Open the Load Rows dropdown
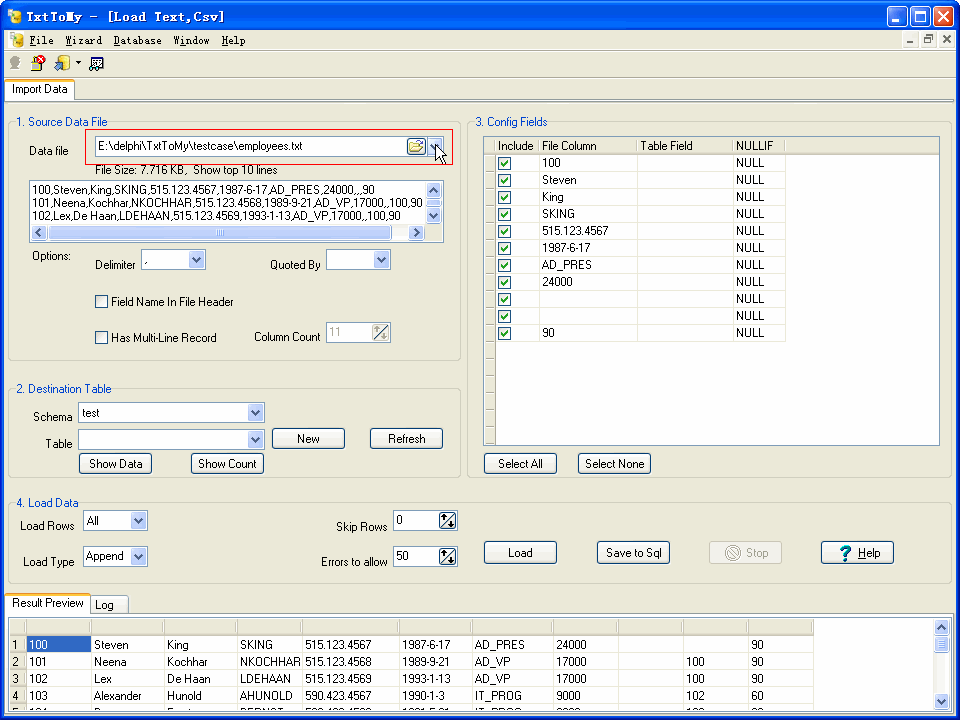This screenshot has width=960, height=720. tap(138, 521)
